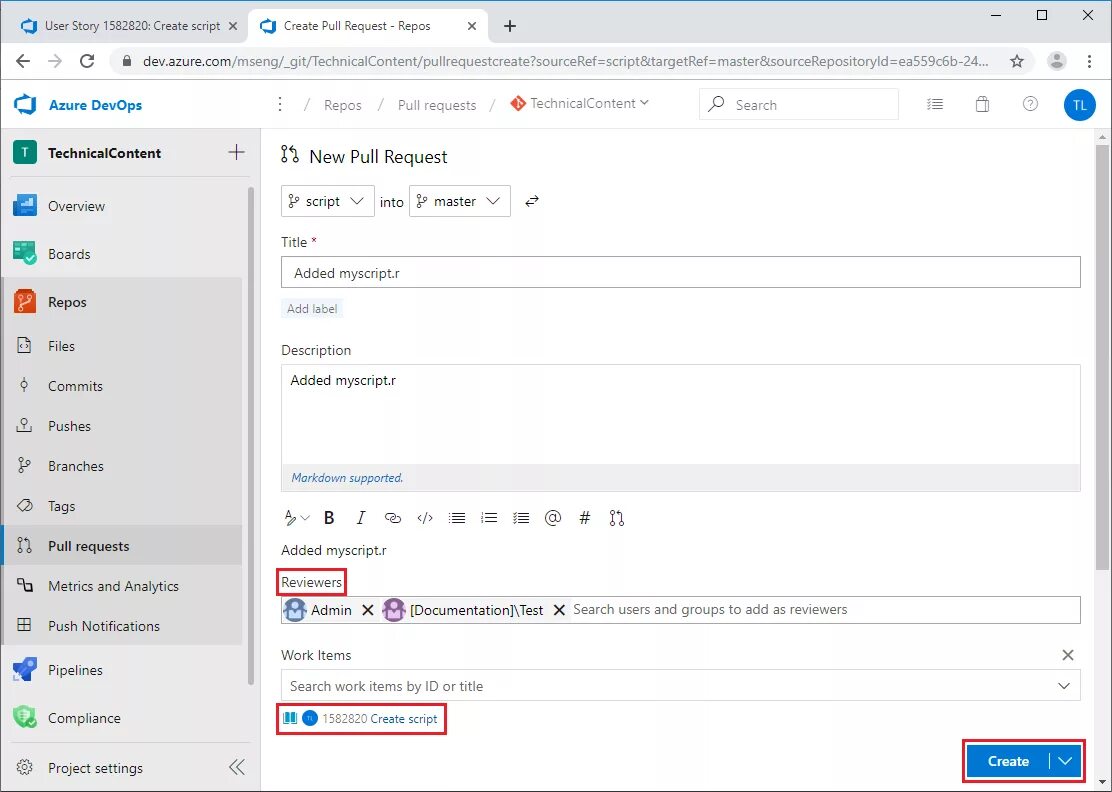1112x792 pixels.
Task: Mention a person with @ icon
Action: point(552,518)
